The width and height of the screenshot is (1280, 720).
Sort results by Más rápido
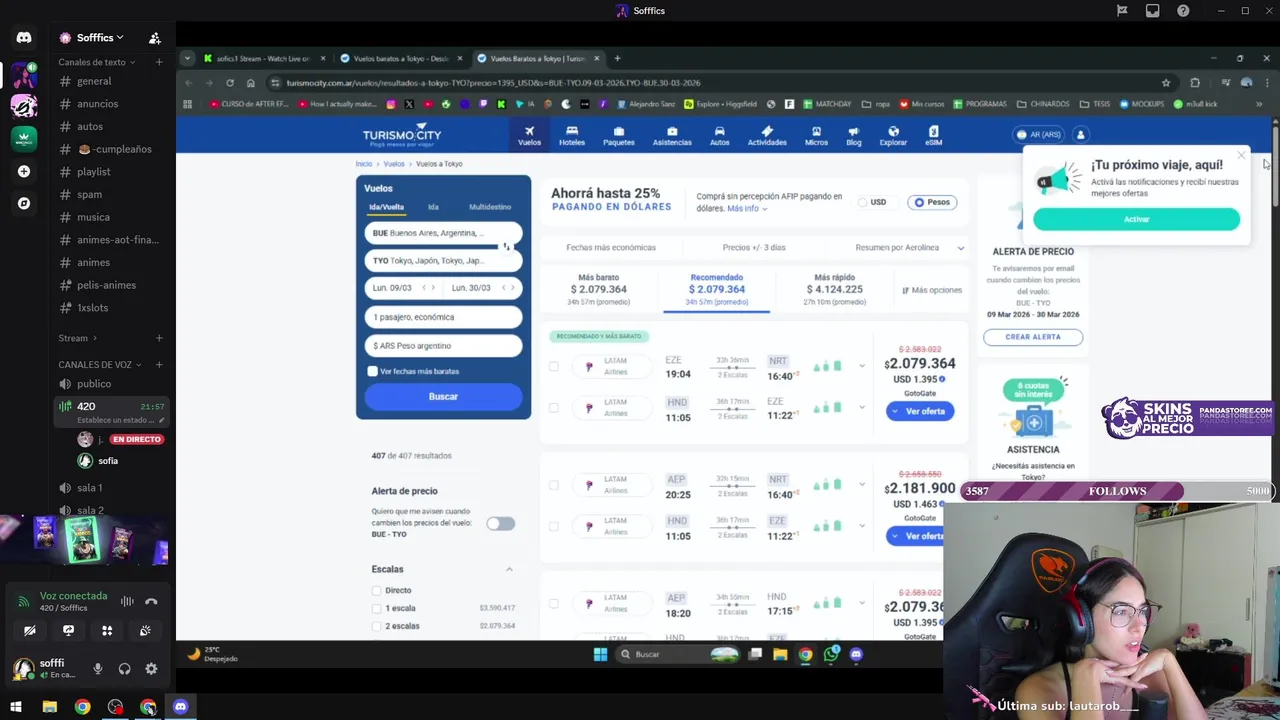[x=835, y=289]
